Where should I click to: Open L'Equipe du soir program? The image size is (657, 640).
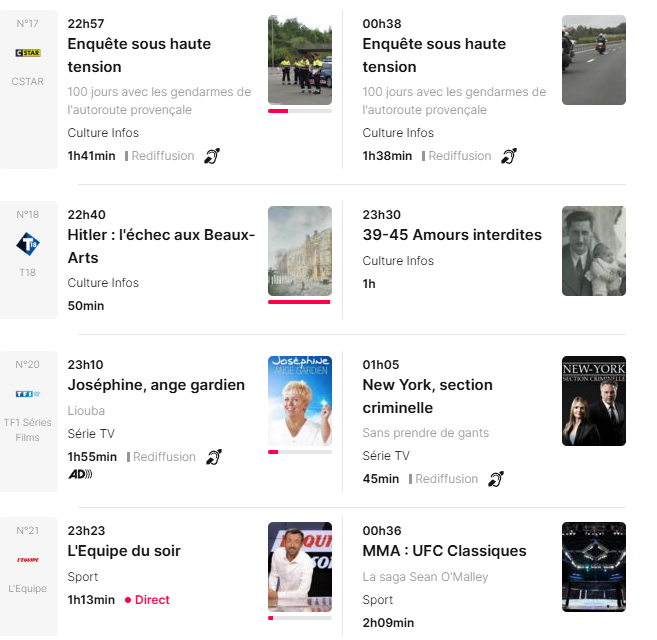coord(124,551)
